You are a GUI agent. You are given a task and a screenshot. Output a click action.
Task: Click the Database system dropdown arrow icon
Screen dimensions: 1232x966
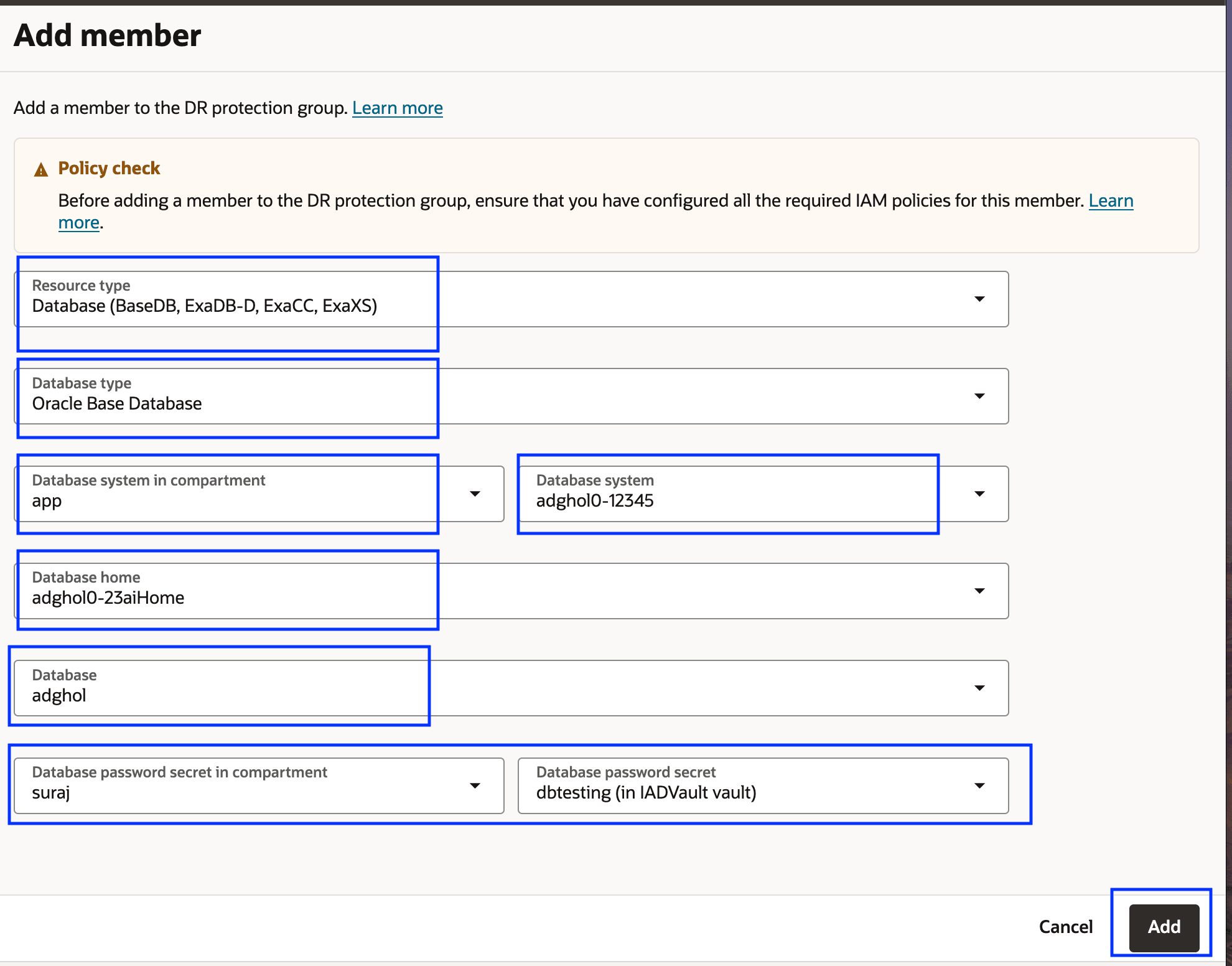(x=979, y=494)
